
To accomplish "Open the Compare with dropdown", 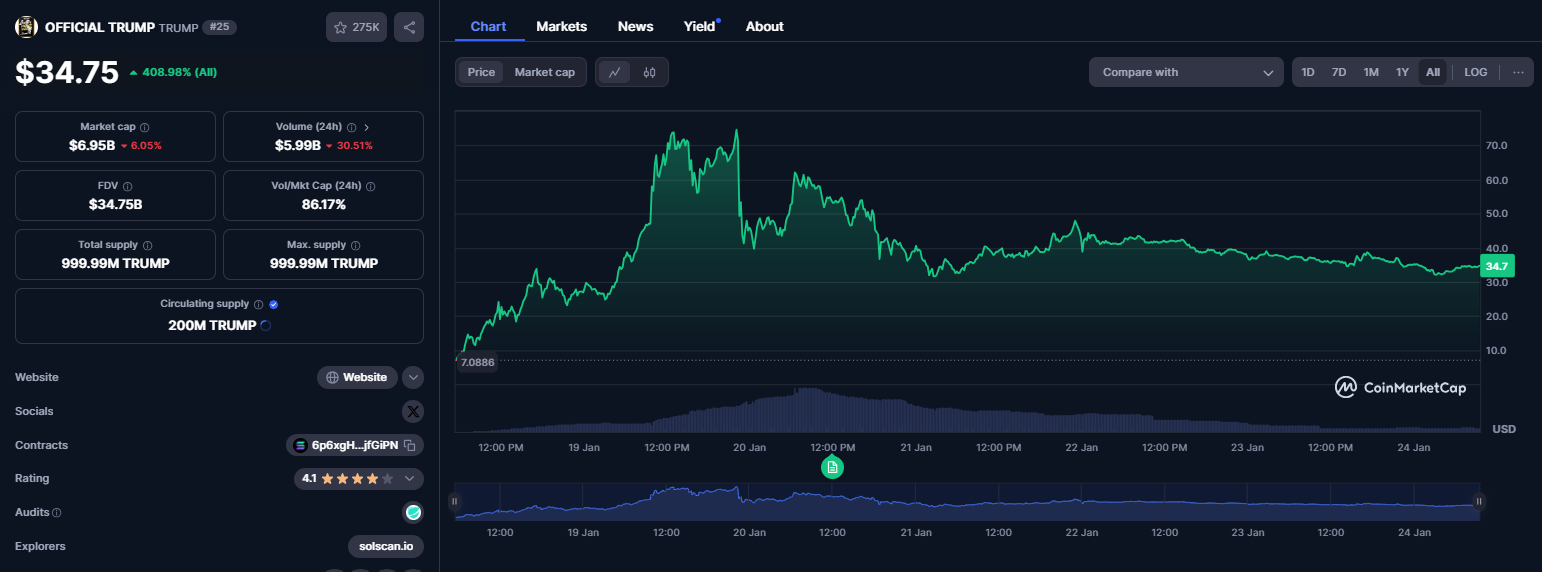I will coord(1186,72).
